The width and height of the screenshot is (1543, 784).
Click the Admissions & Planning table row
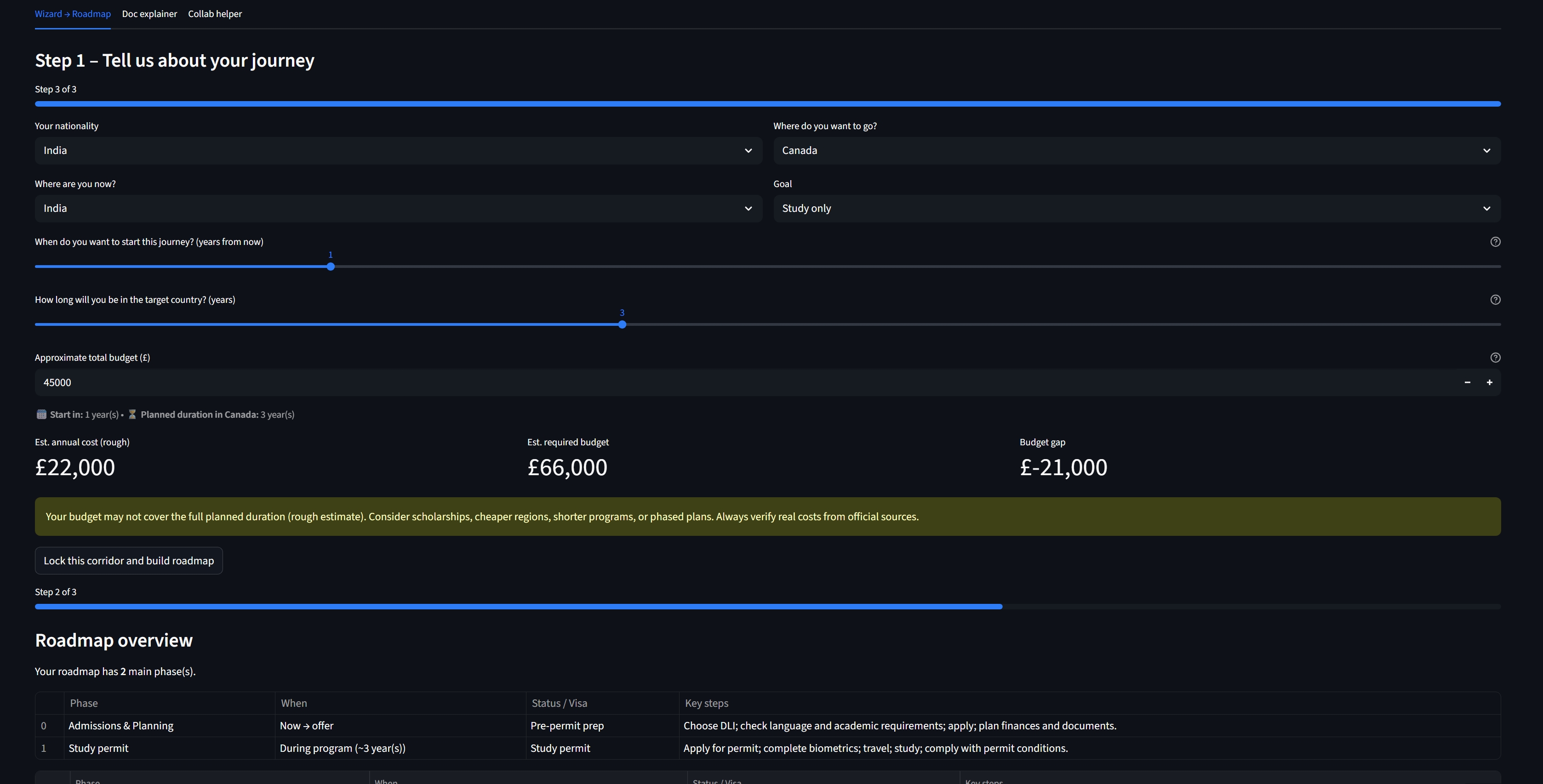(120, 726)
